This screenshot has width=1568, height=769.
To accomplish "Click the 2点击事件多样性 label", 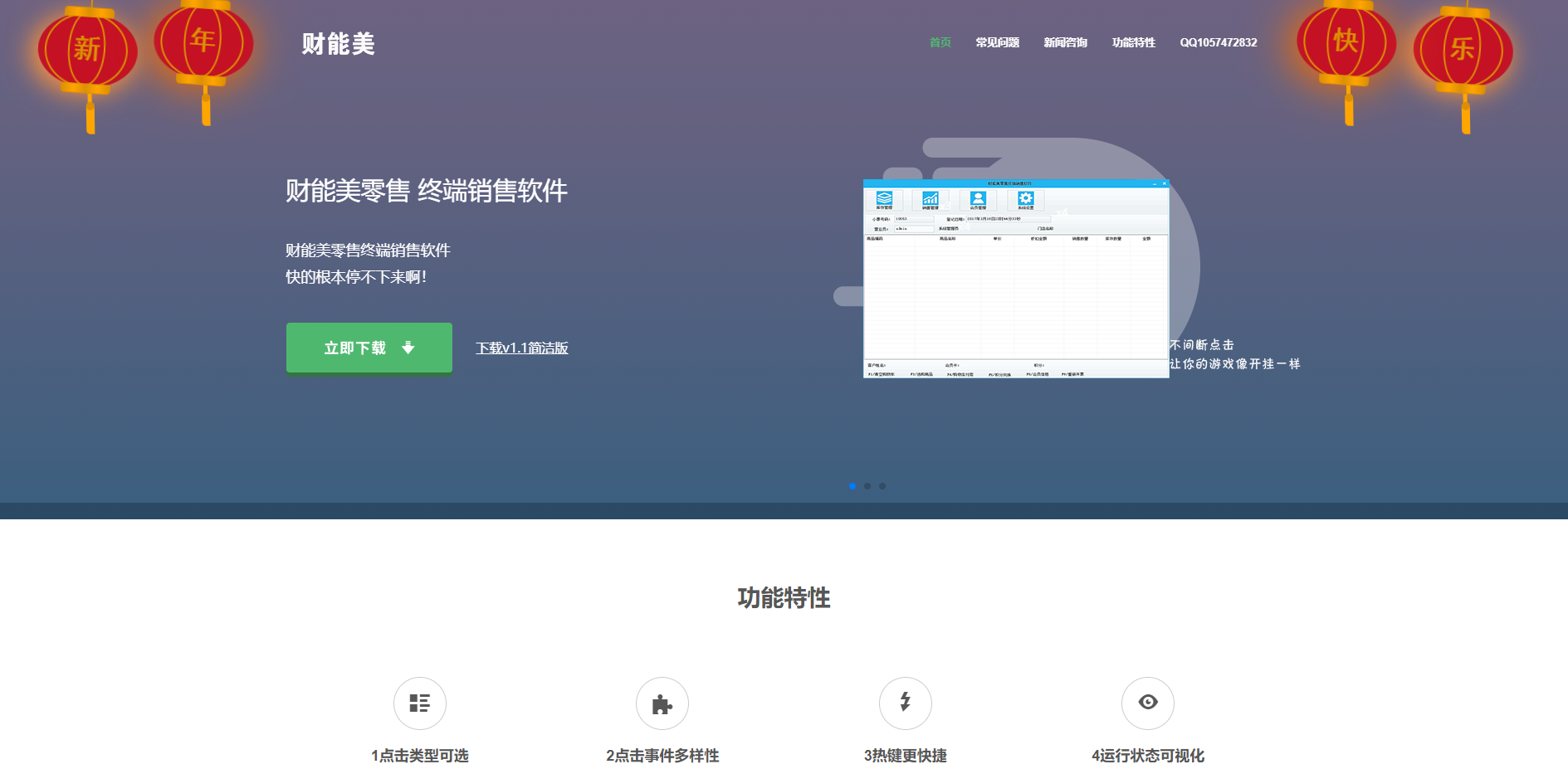I will click(x=662, y=756).
